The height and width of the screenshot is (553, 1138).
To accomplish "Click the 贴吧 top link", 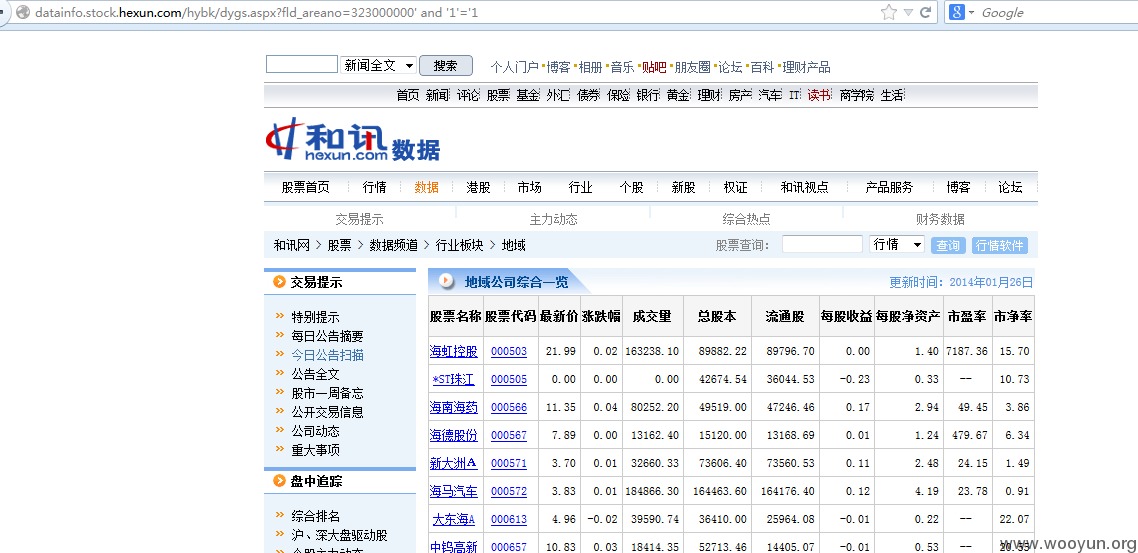I will 654,67.
